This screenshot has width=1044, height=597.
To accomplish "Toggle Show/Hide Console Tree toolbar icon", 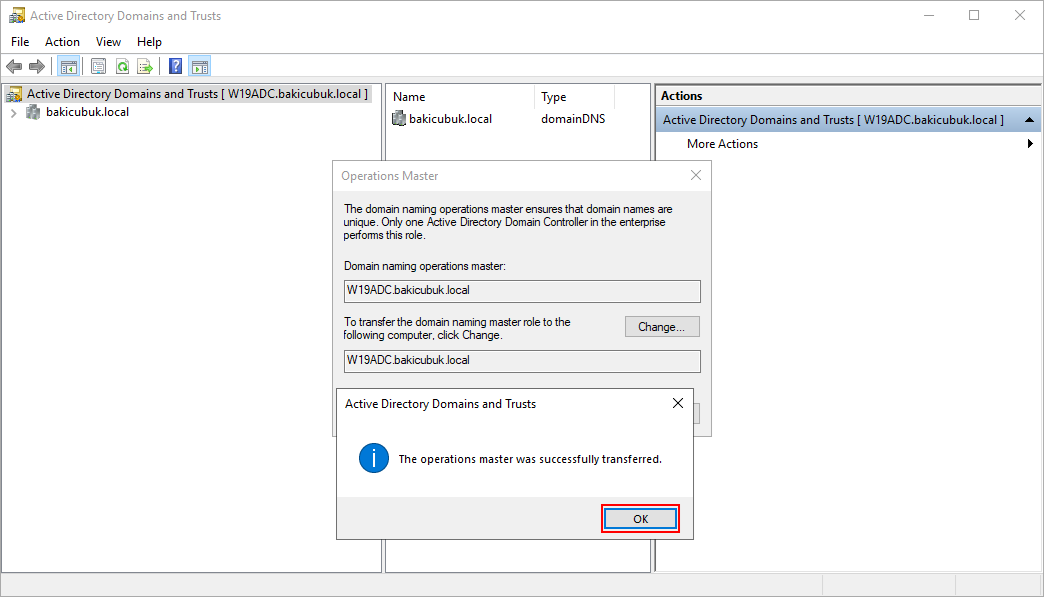I will pos(69,67).
